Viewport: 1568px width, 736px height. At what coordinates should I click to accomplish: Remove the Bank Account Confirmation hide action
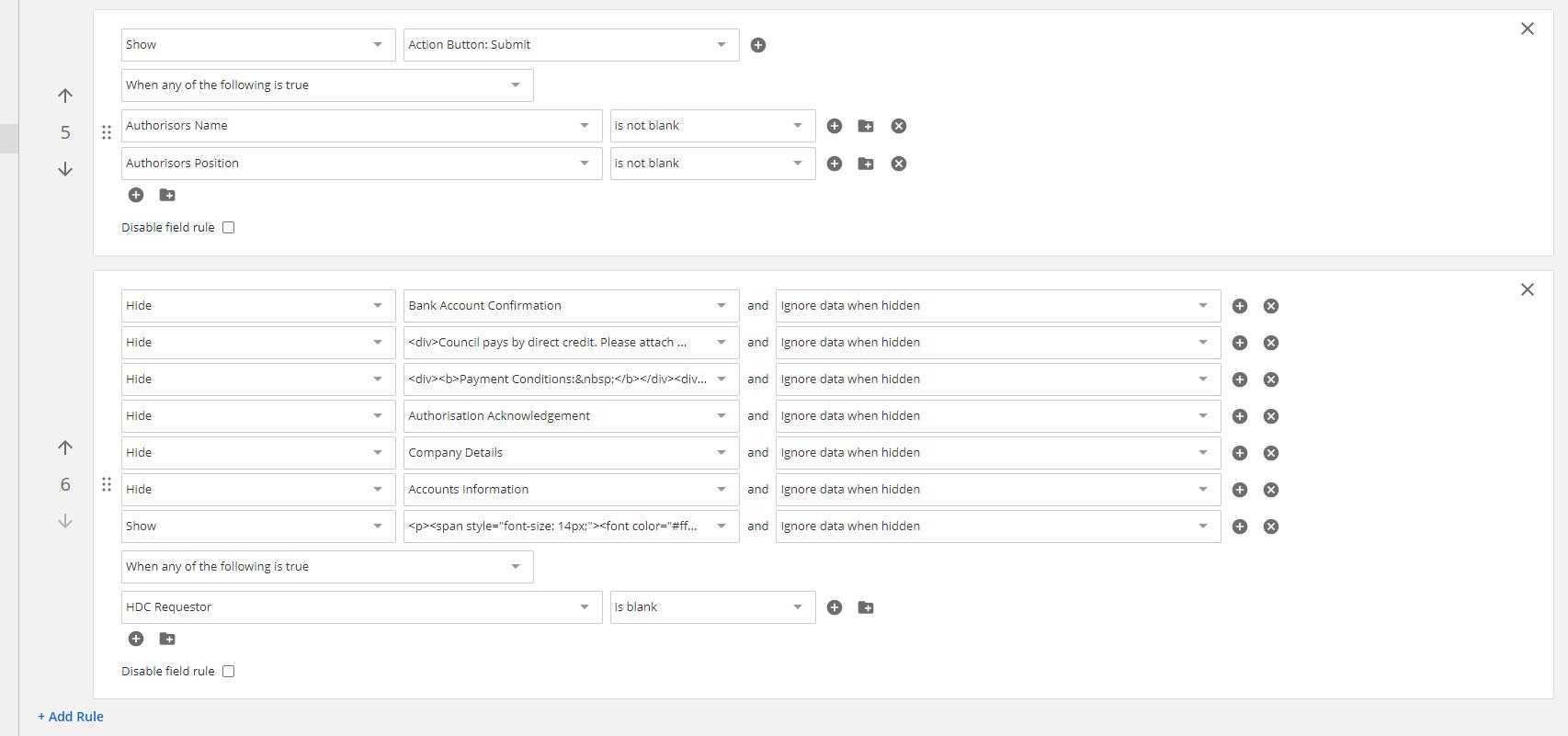[x=1270, y=306]
